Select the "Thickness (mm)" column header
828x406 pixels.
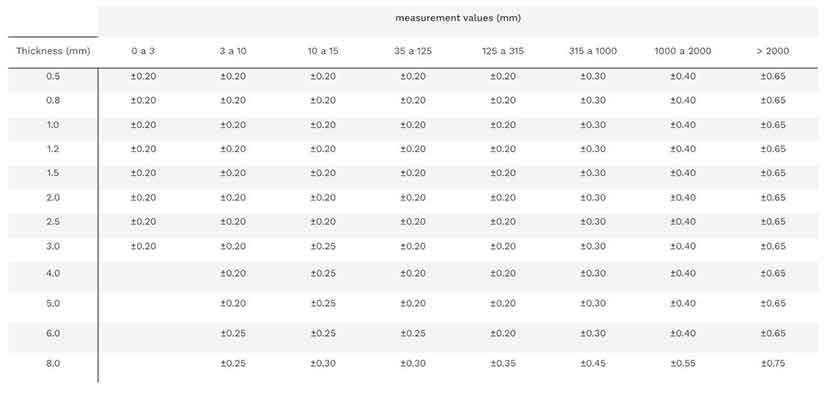click(53, 51)
